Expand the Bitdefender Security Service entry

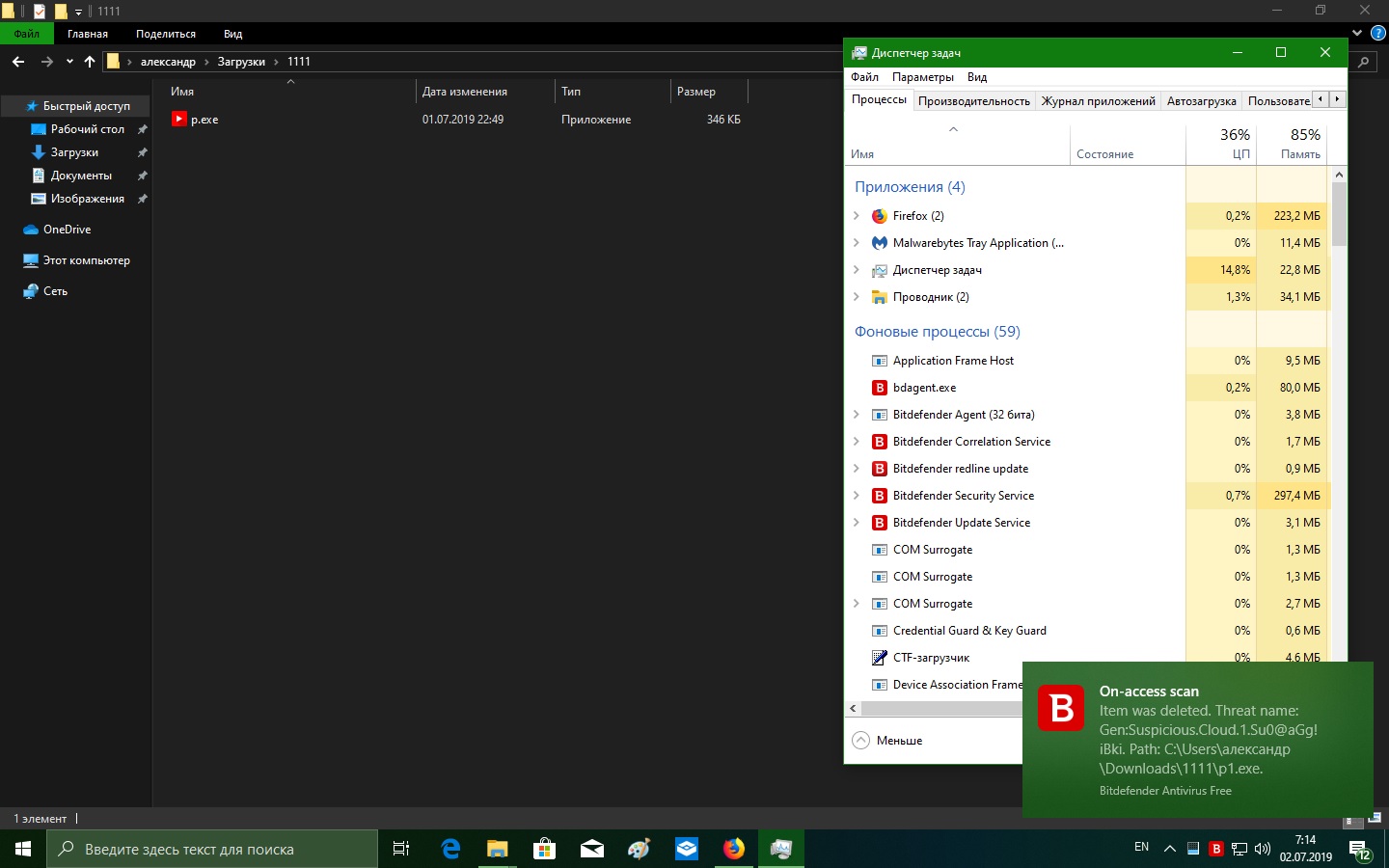(857, 496)
